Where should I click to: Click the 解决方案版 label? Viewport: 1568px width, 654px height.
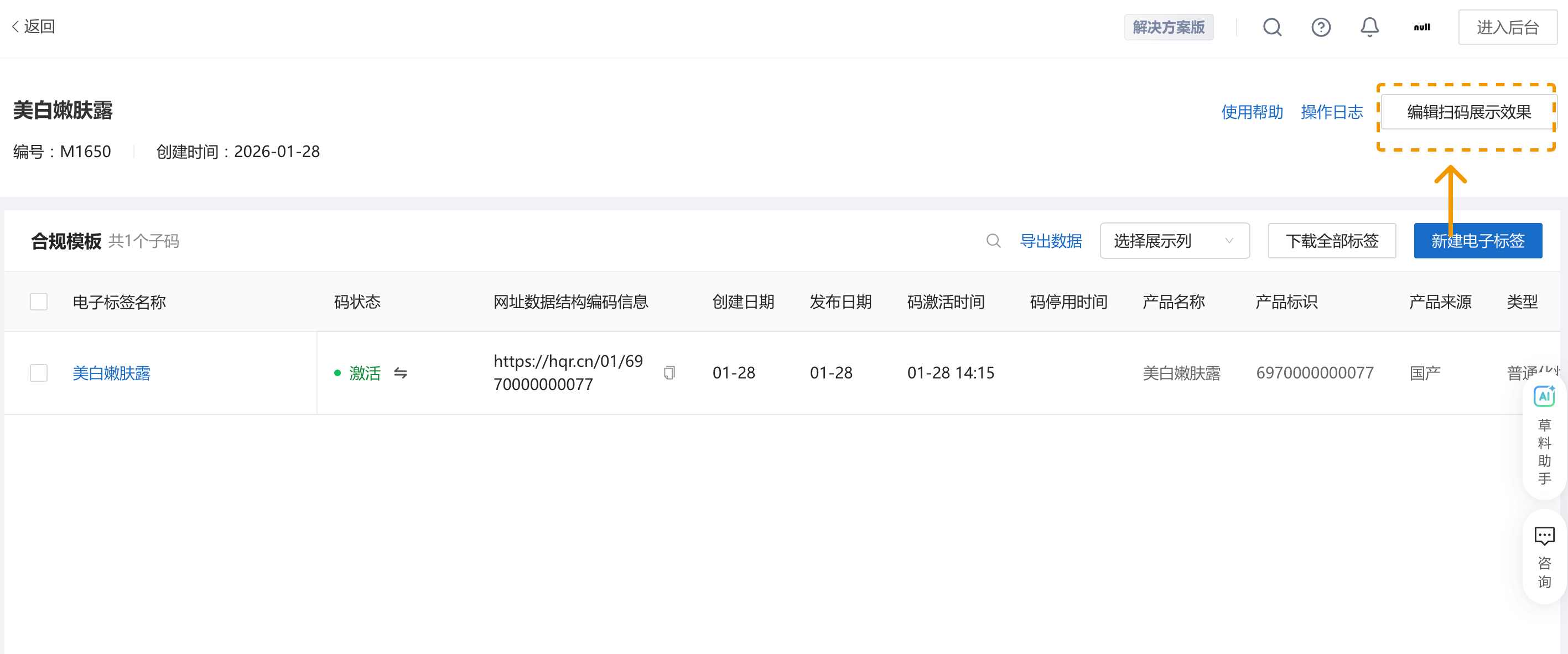1169,28
